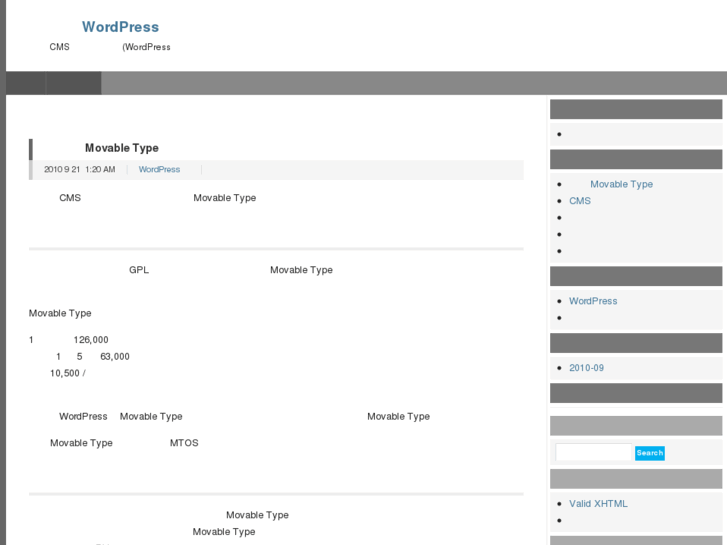
Task: Select the second dark navigation menu item
Action: tap(74, 83)
